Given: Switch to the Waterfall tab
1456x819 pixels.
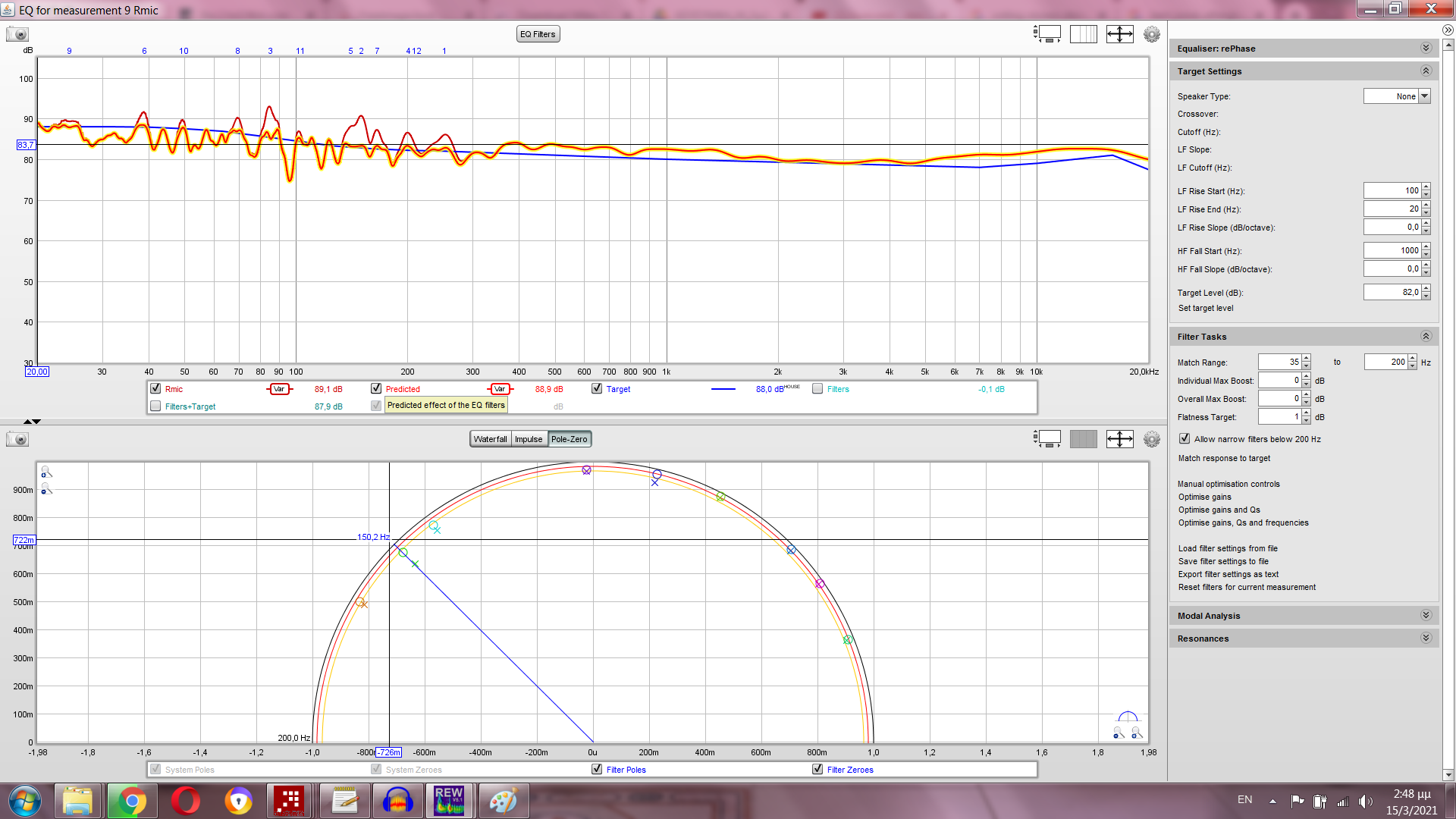Looking at the screenshot, I should pyautogui.click(x=490, y=439).
